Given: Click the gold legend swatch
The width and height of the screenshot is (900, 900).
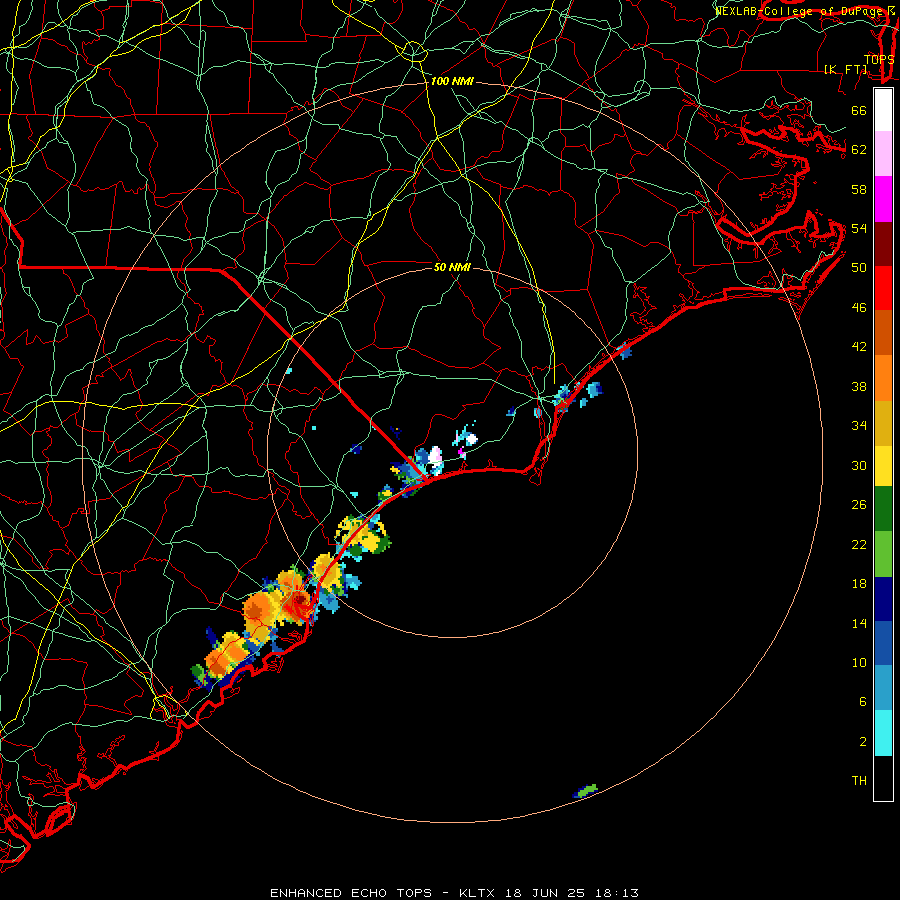Looking at the screenshot, I should (x=883, y=423).
